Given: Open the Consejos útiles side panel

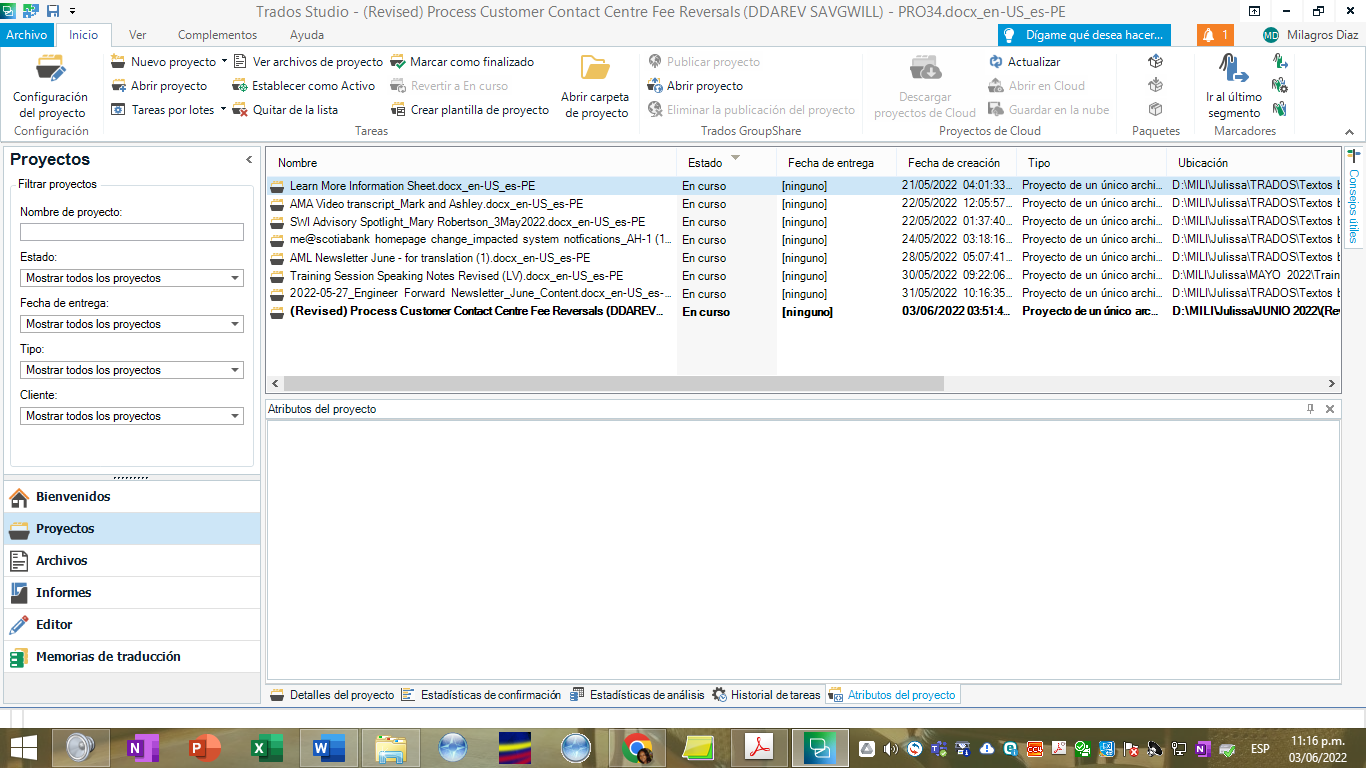Looking at the screenshot, I should (x=1354, y=198).
